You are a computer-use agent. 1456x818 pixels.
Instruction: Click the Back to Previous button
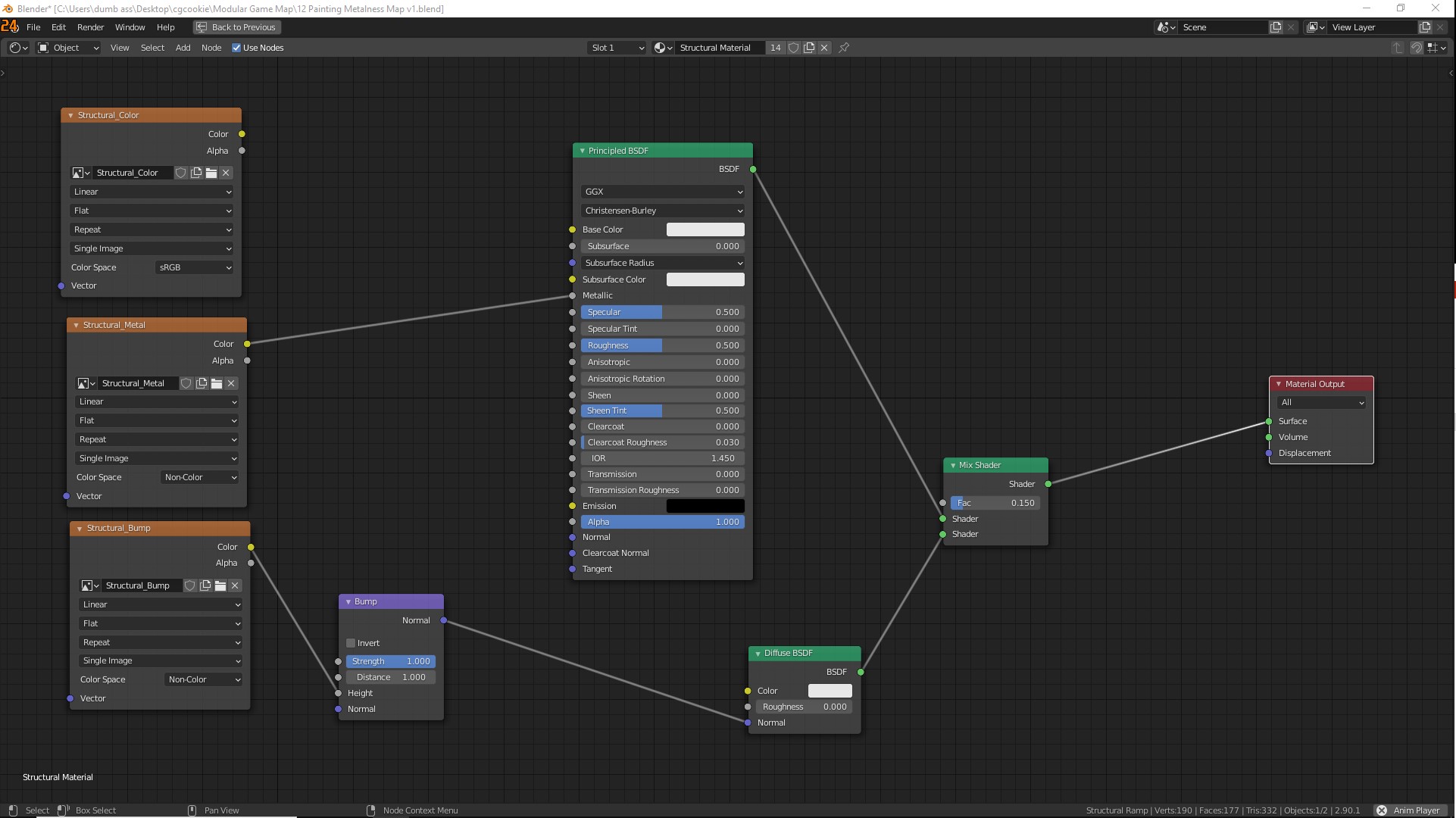236,27
